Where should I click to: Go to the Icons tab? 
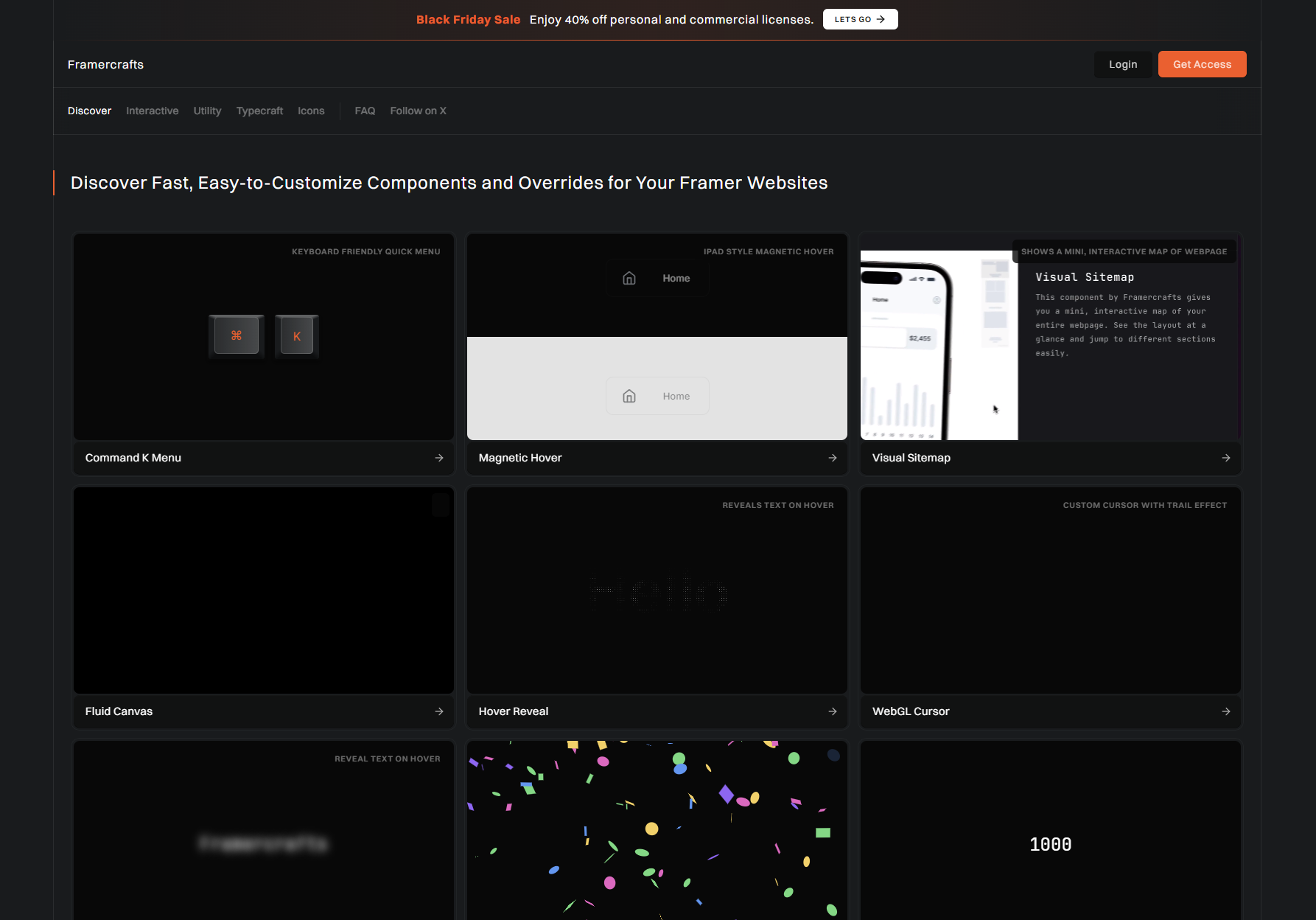pyautogui.click(x=311, y=111)
